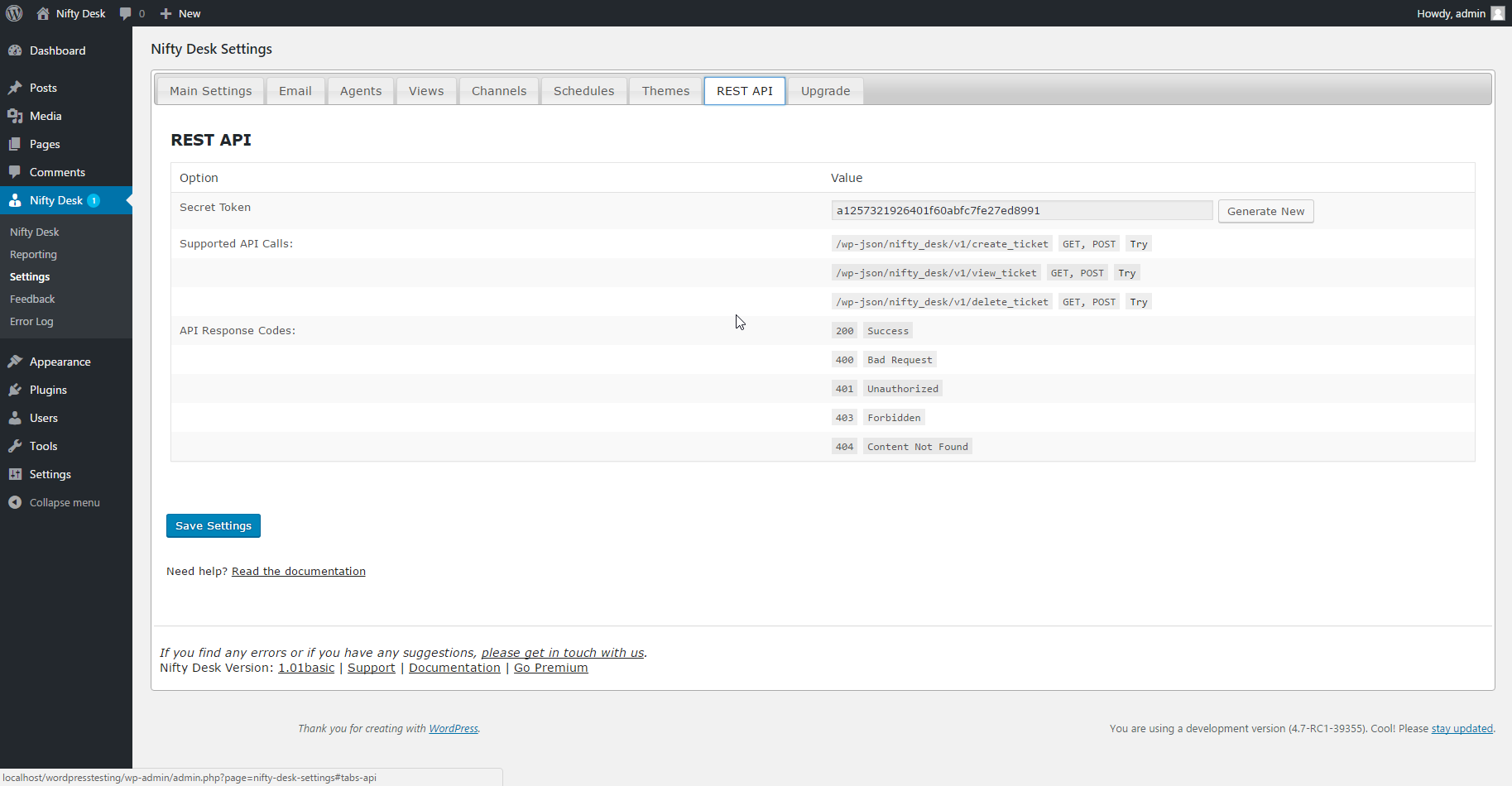
Task: Open the Upgrade tab
Action: point(826,91)
